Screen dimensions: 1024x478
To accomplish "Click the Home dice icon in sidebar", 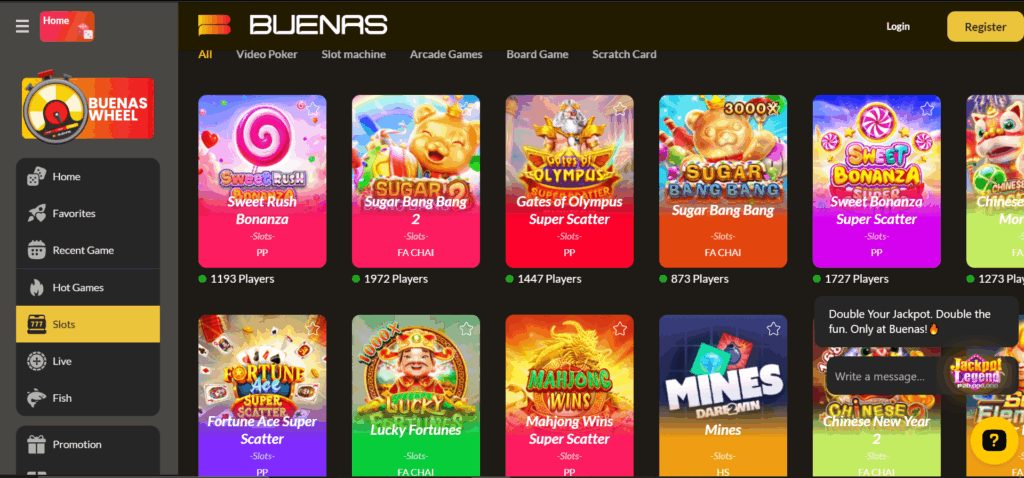I will coord(37,176).
